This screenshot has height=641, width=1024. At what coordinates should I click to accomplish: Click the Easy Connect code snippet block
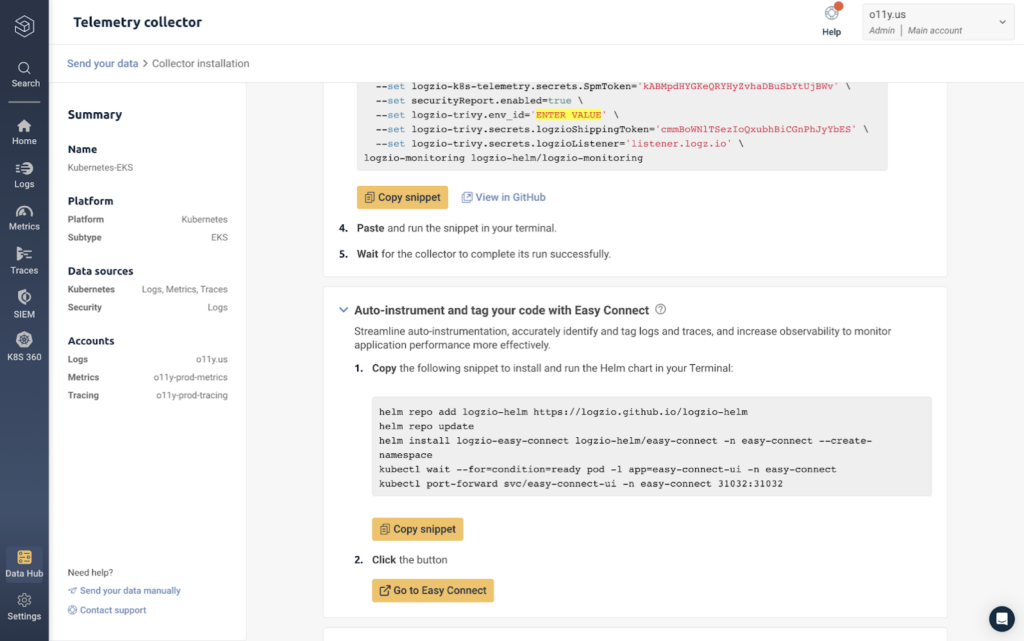[x=652, y=446]
